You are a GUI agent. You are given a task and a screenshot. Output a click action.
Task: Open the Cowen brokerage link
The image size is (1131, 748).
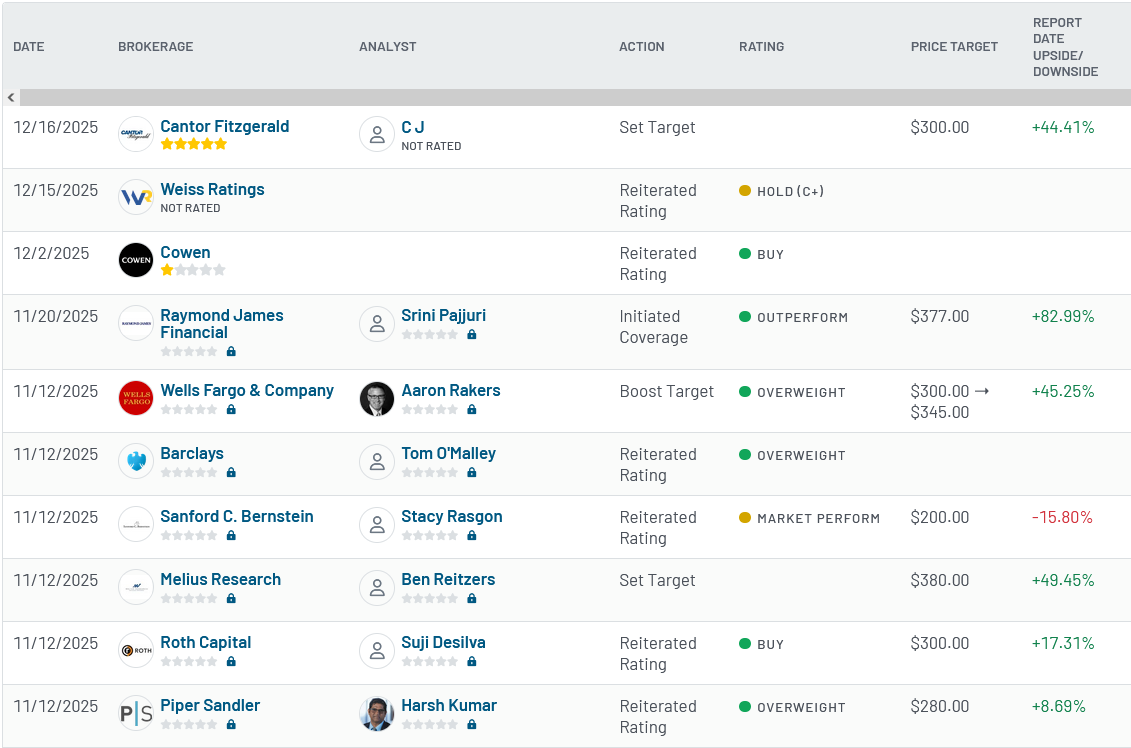[185, 252]
